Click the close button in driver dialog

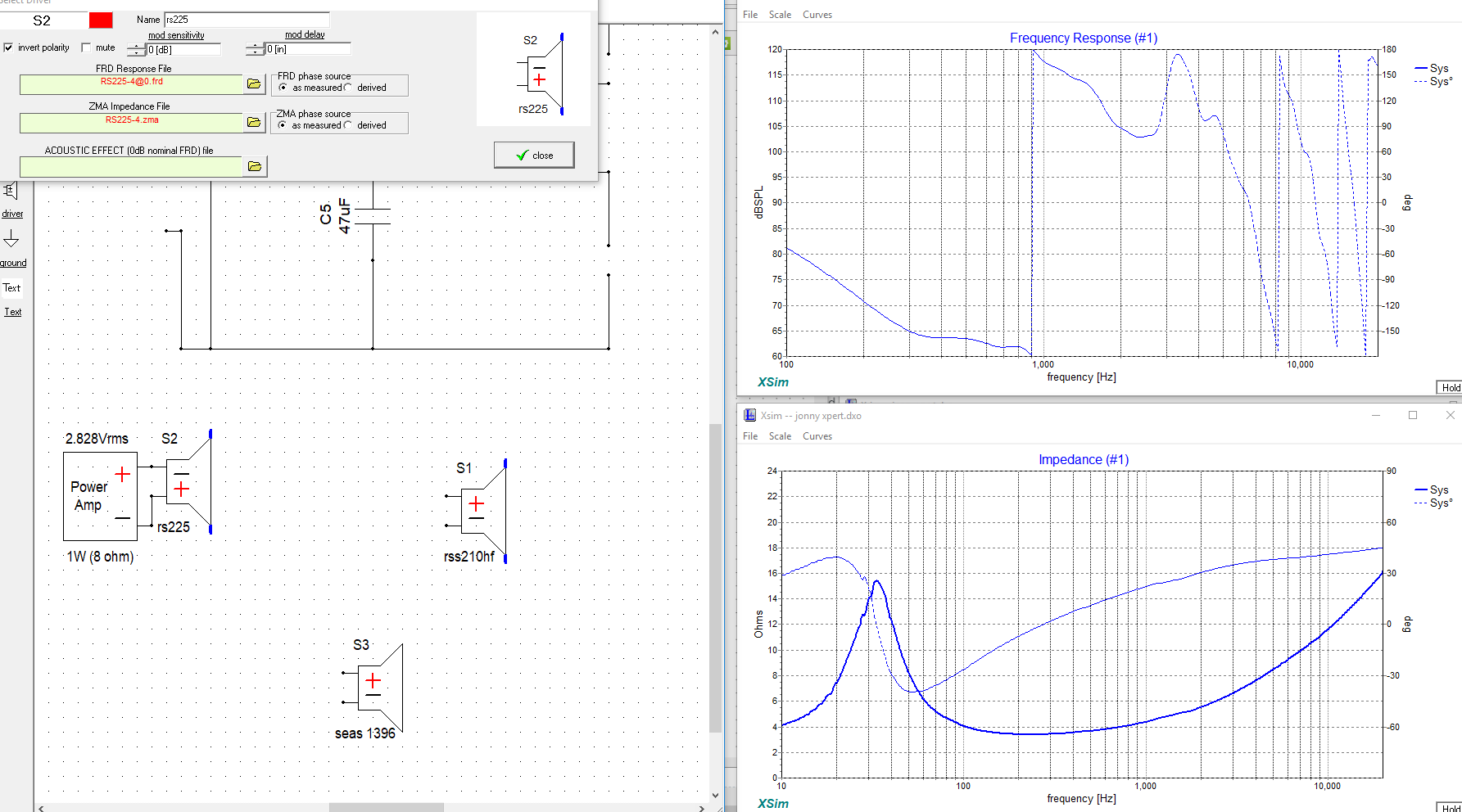(x=534, y=155)
